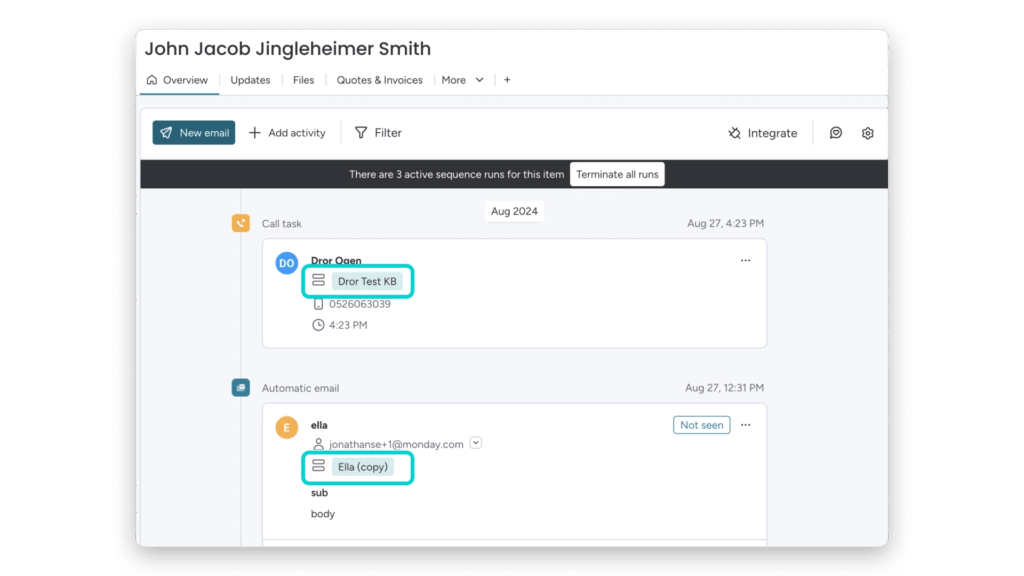Switch to the Updates tab

[x=250, y=80]
